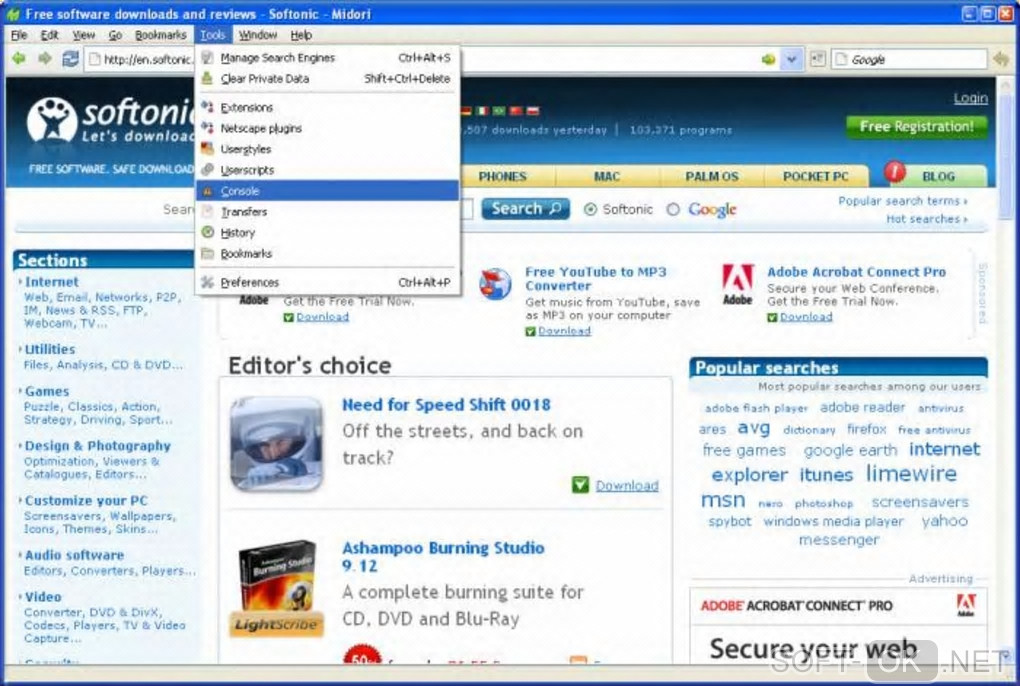Click the Midori leaf icon in title bar

12,14
